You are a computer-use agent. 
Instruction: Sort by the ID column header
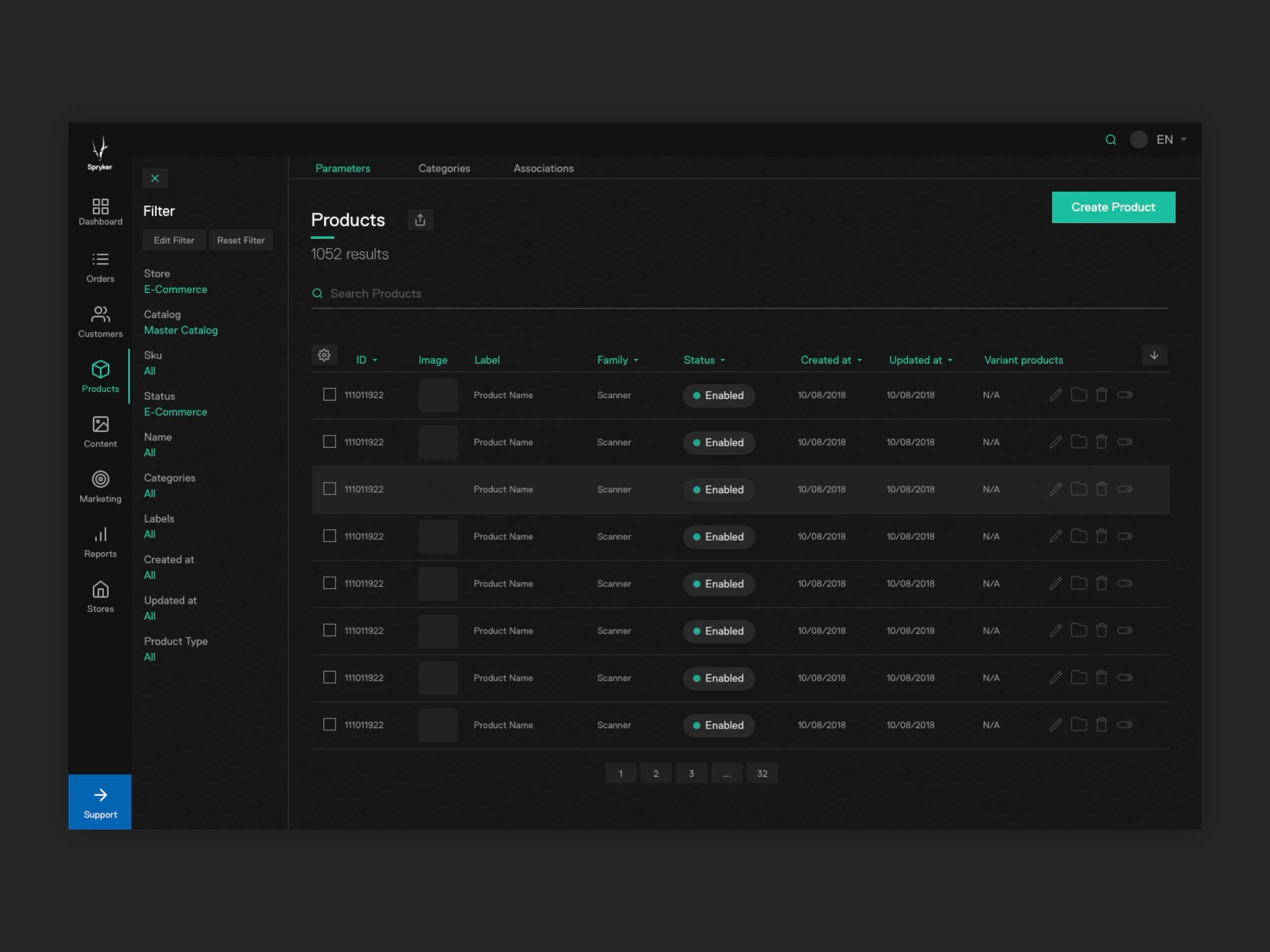(366, 360)
